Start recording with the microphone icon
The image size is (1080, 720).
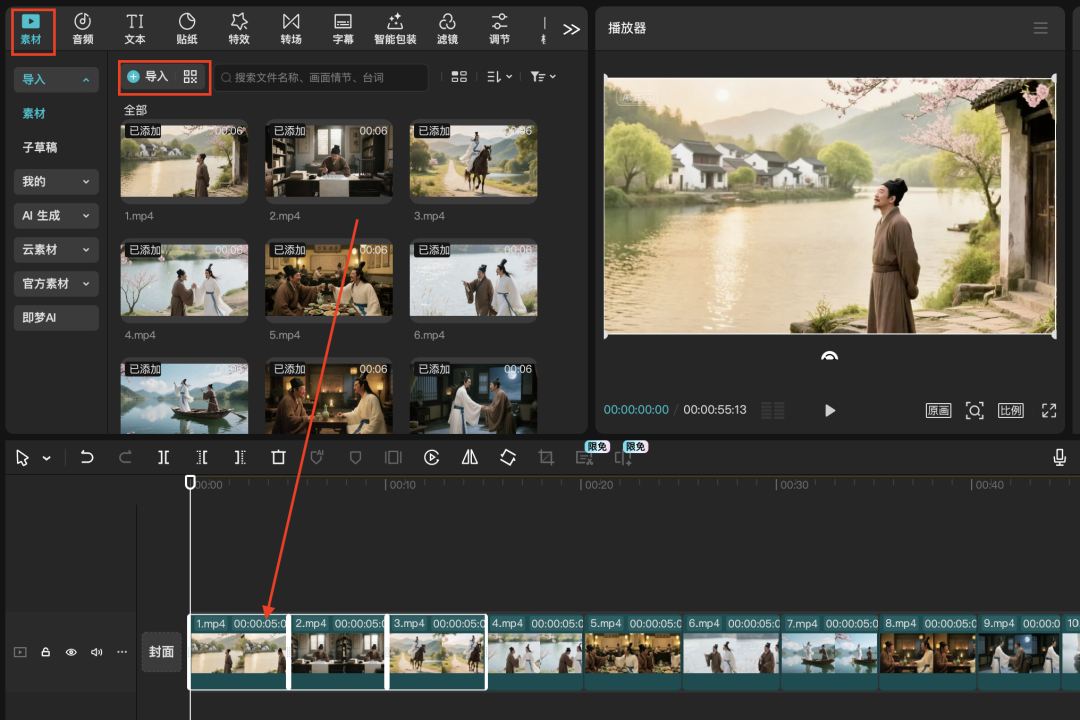click(1059, 457)
